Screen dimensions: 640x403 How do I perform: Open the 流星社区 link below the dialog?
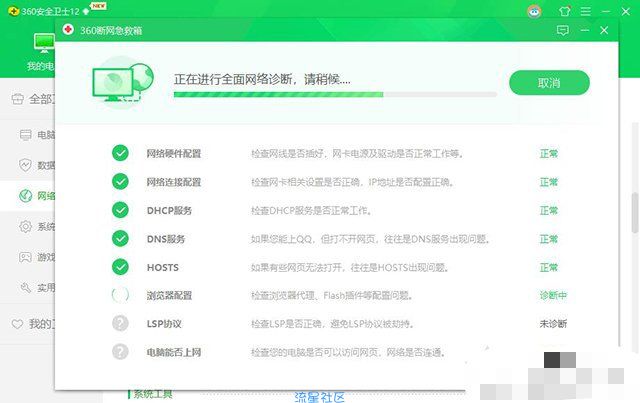(319, 397)
